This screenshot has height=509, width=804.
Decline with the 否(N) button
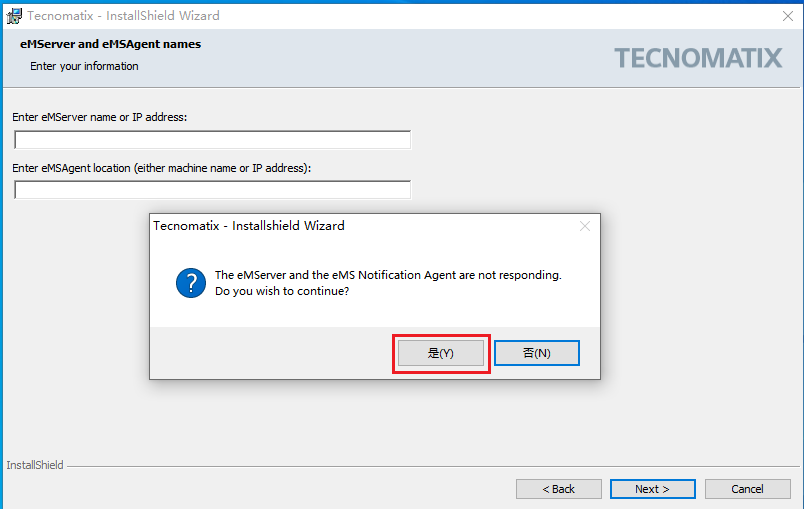point(537,353)
